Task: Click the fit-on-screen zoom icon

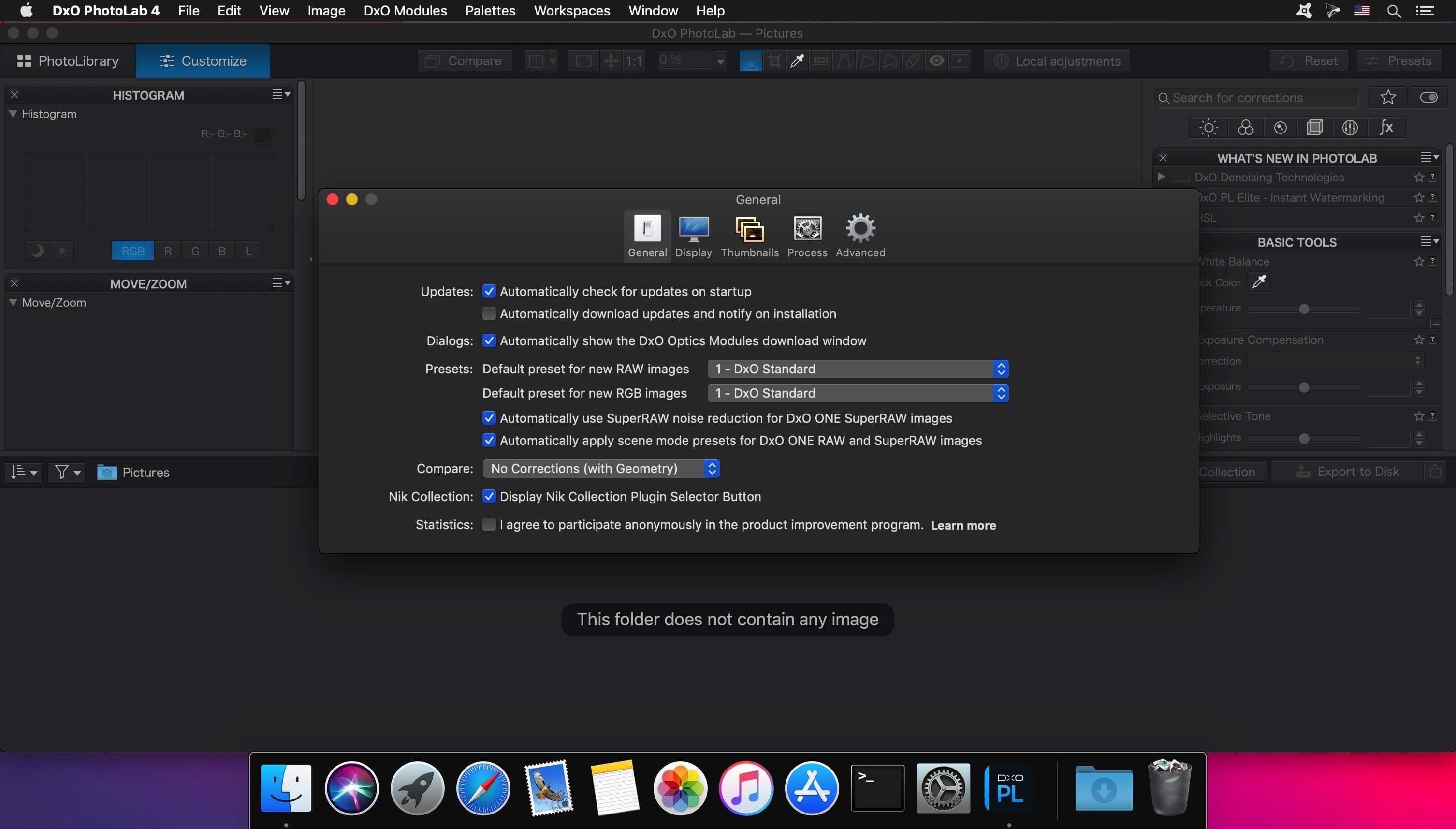Action: (584, 61)
